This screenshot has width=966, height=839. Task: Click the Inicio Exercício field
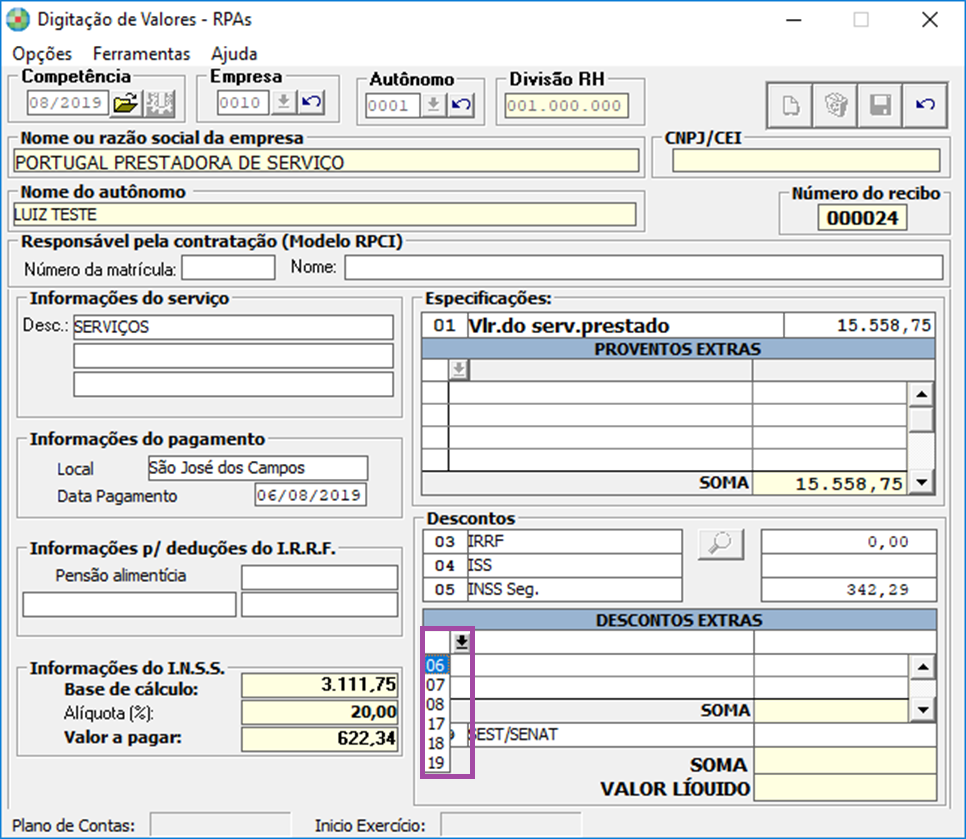pos(511,825)
